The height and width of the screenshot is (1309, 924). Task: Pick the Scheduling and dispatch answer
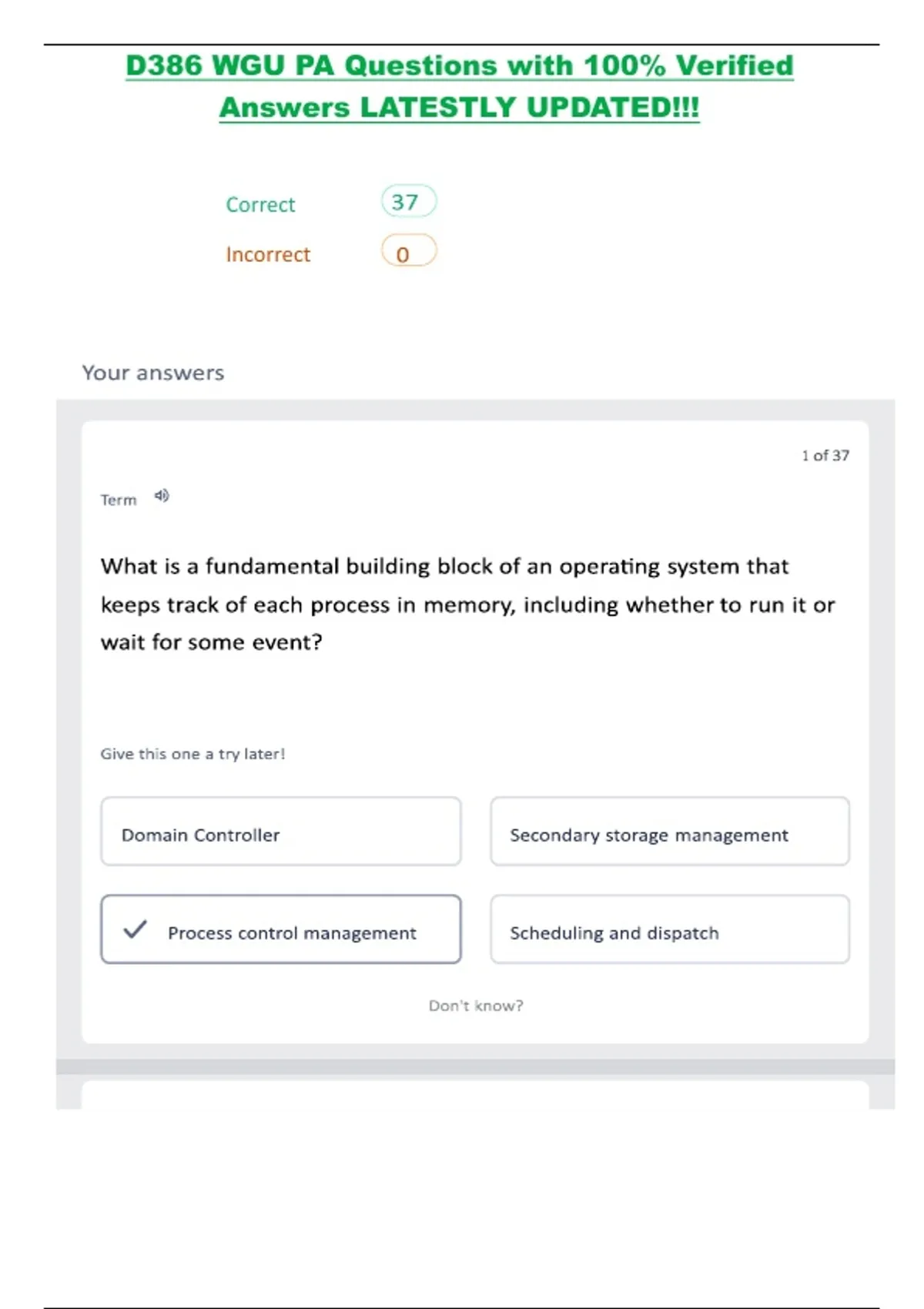(x=669, y=930)
